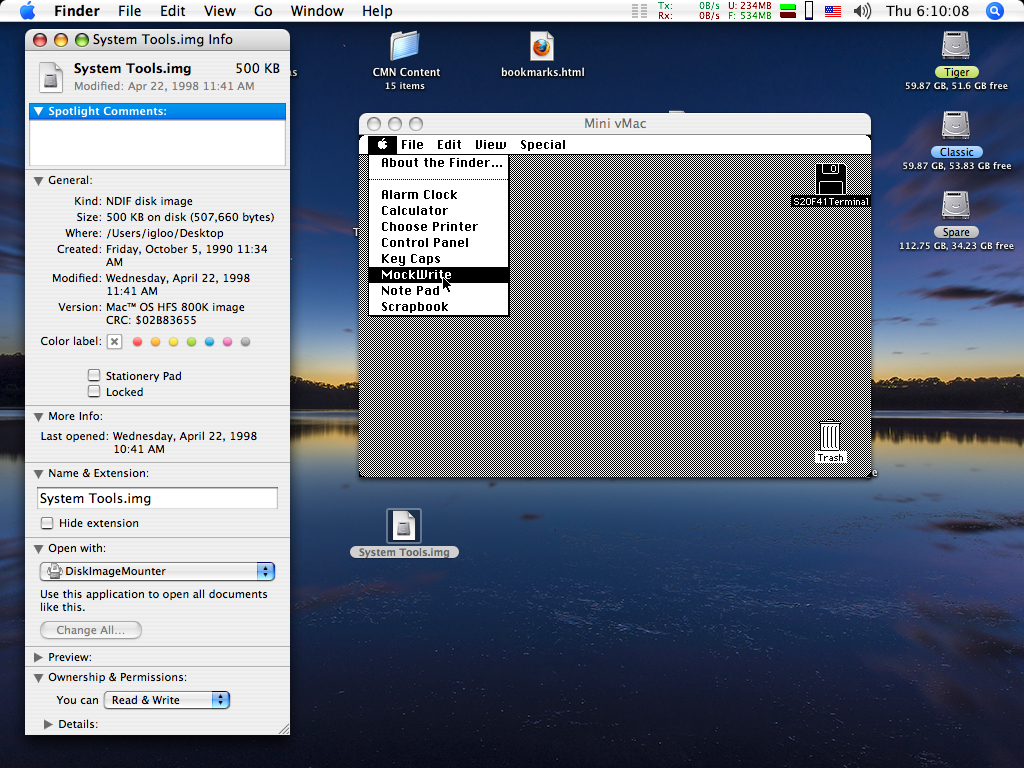The width and height of the screenshot is (1024, 768).
Task: Select the Spare hard drive icon
Action: pyautogui.click(x=955, y=205)
